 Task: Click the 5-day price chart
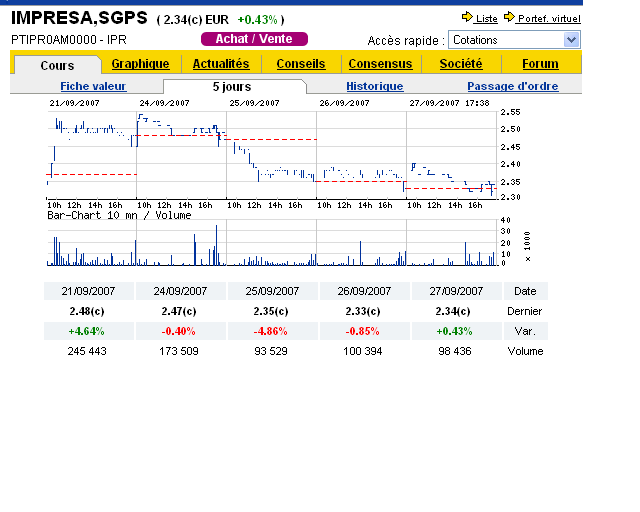pyautogui.click(x=271, y=155)
